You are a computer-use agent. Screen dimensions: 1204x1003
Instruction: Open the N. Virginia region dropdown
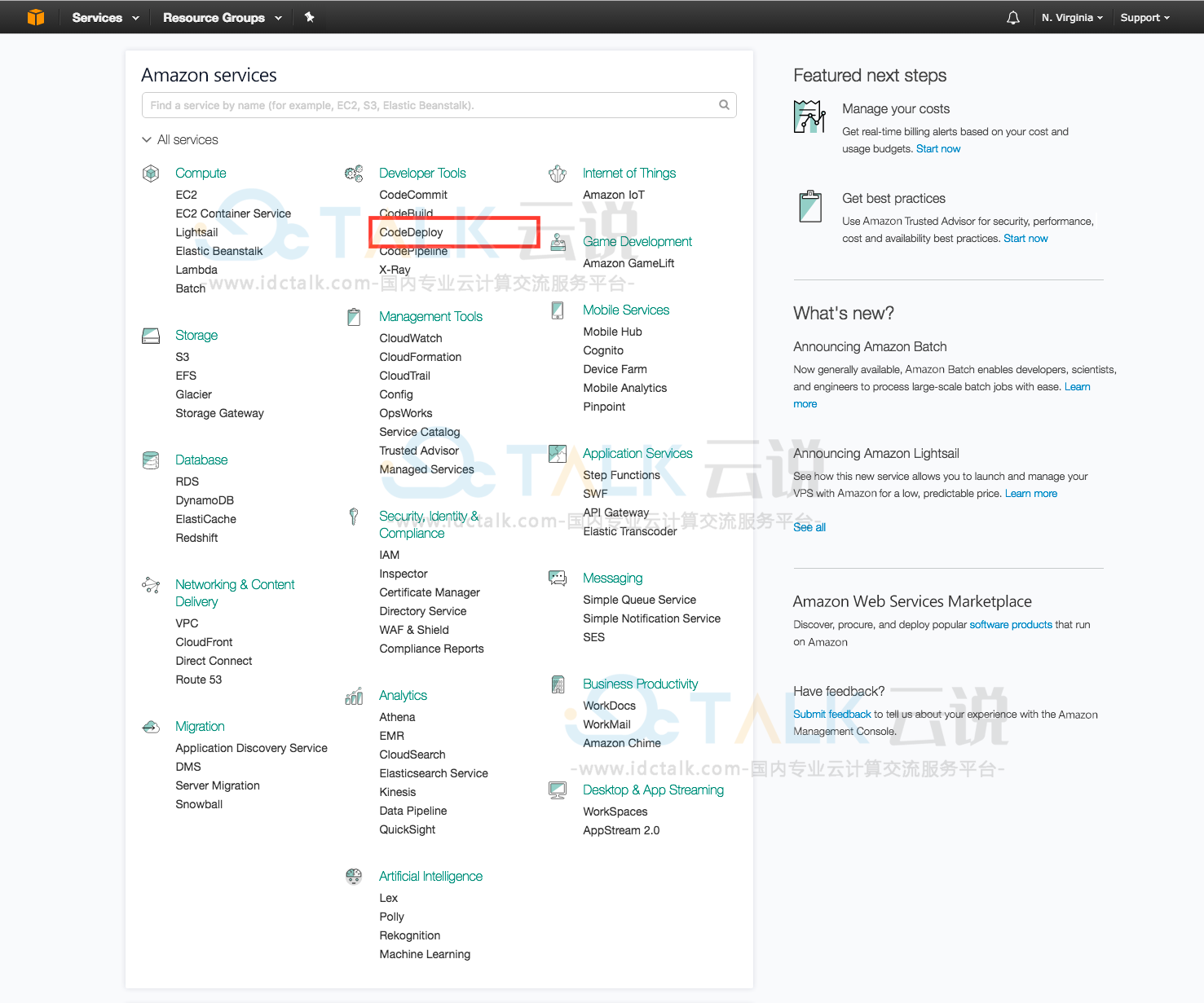point(1072,17)
